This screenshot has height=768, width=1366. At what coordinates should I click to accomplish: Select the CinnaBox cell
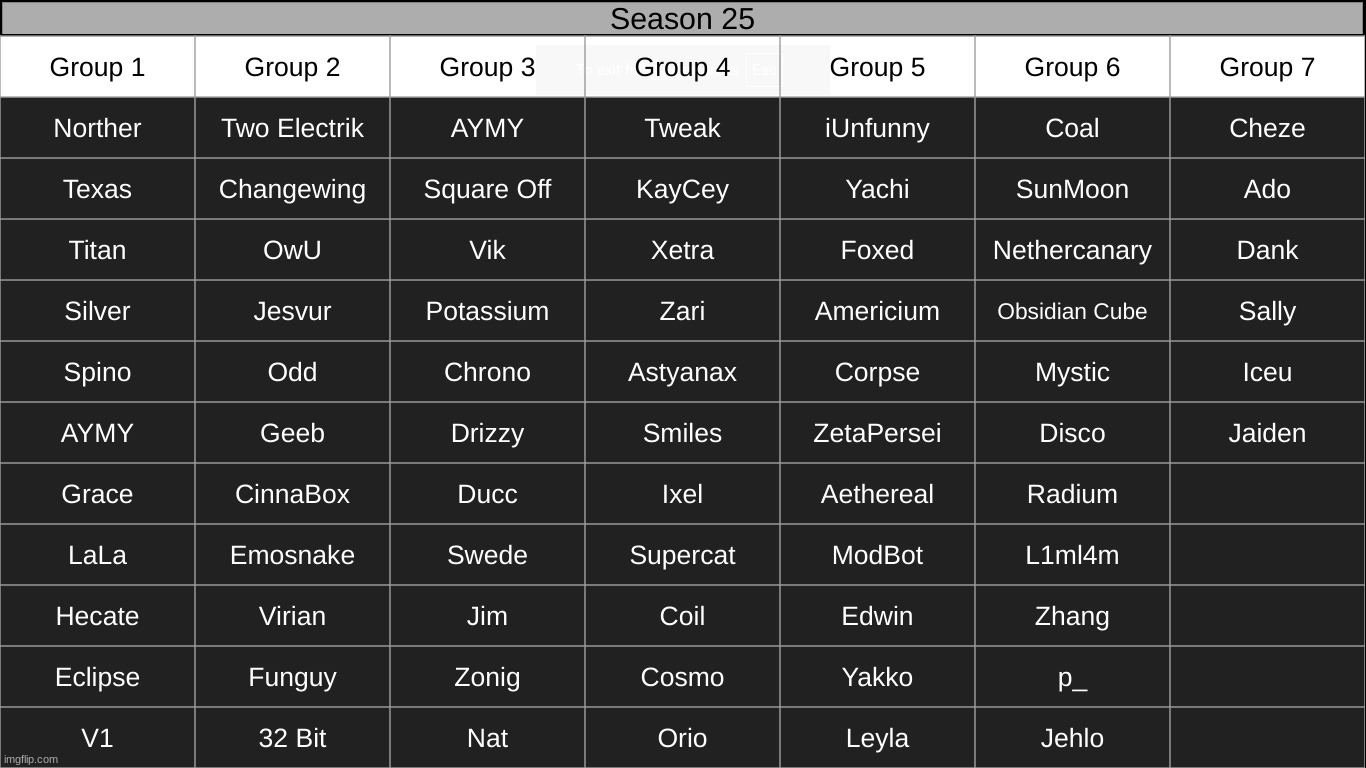(x=292, y=494)
